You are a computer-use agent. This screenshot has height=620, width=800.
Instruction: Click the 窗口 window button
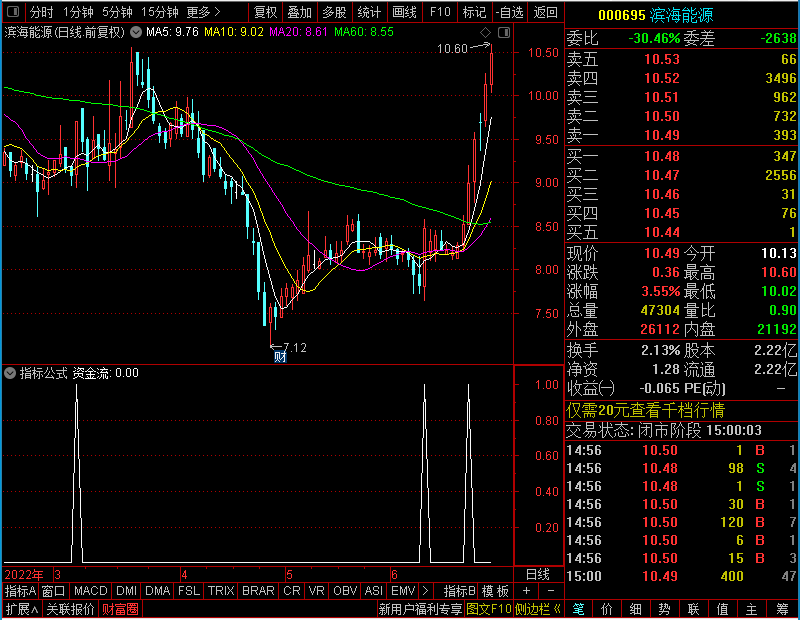coord(53,591)
